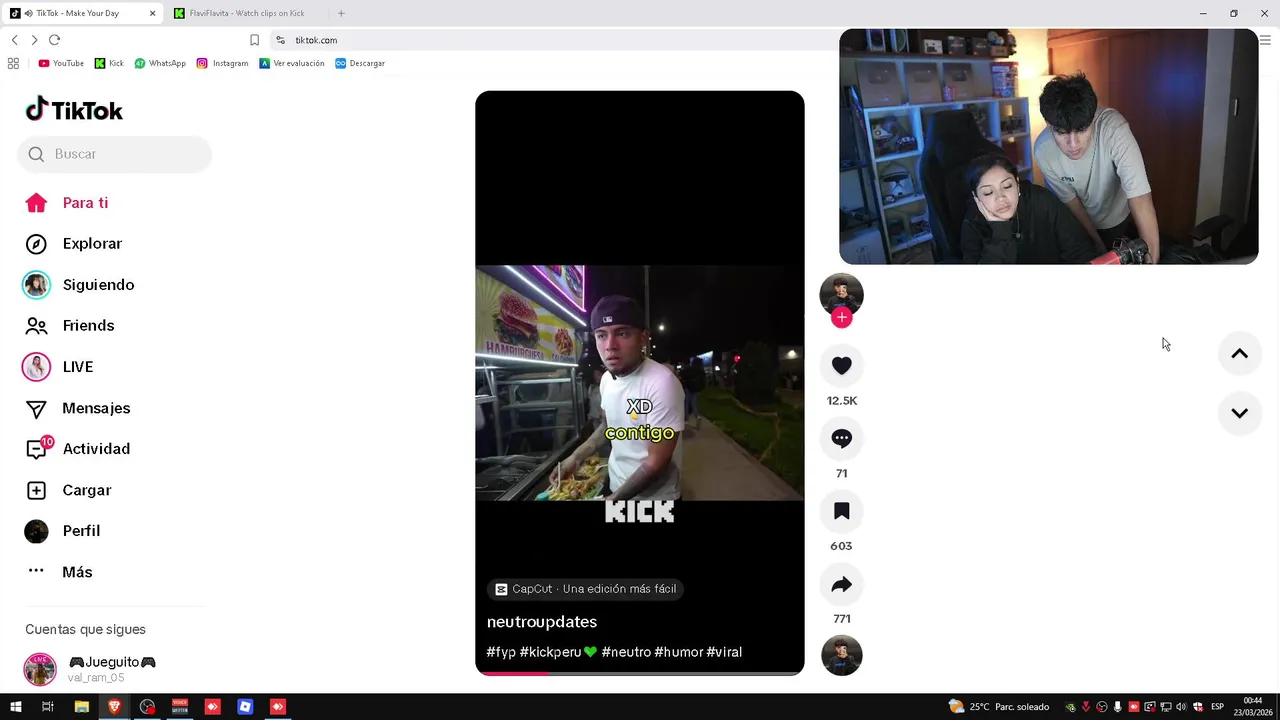Share the video using the arrow icon

[x=841, y=584]
